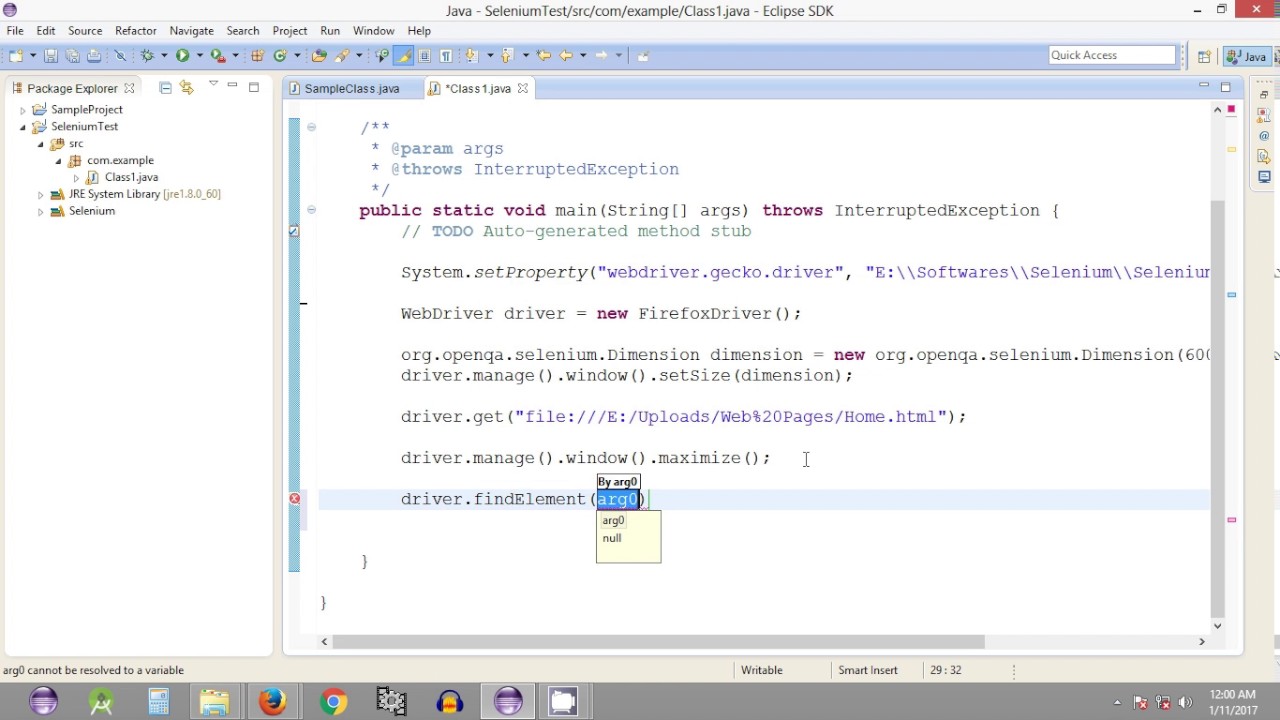1280x720 pixels.
Task: Open the Window menu
Action: (374, 31)
